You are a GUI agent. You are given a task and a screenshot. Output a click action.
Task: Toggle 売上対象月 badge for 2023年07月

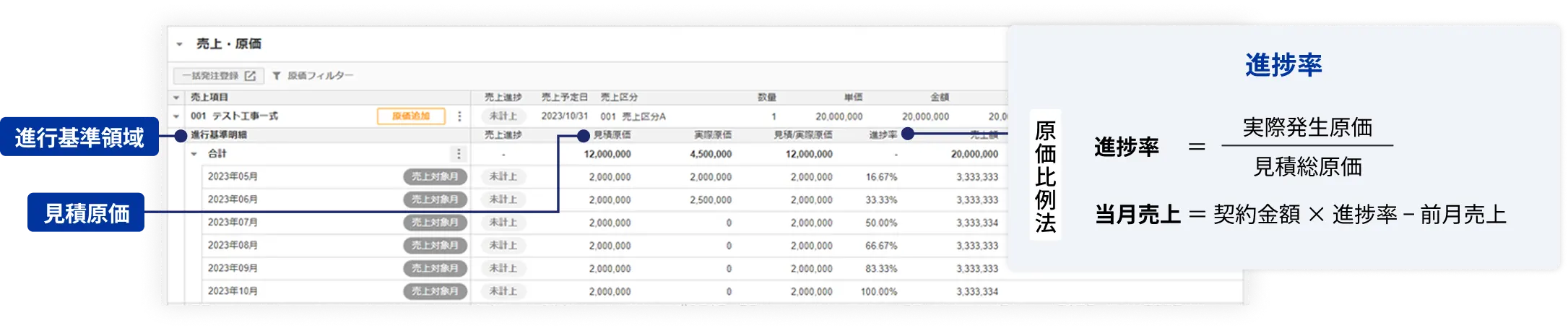[x=435, y=223]
